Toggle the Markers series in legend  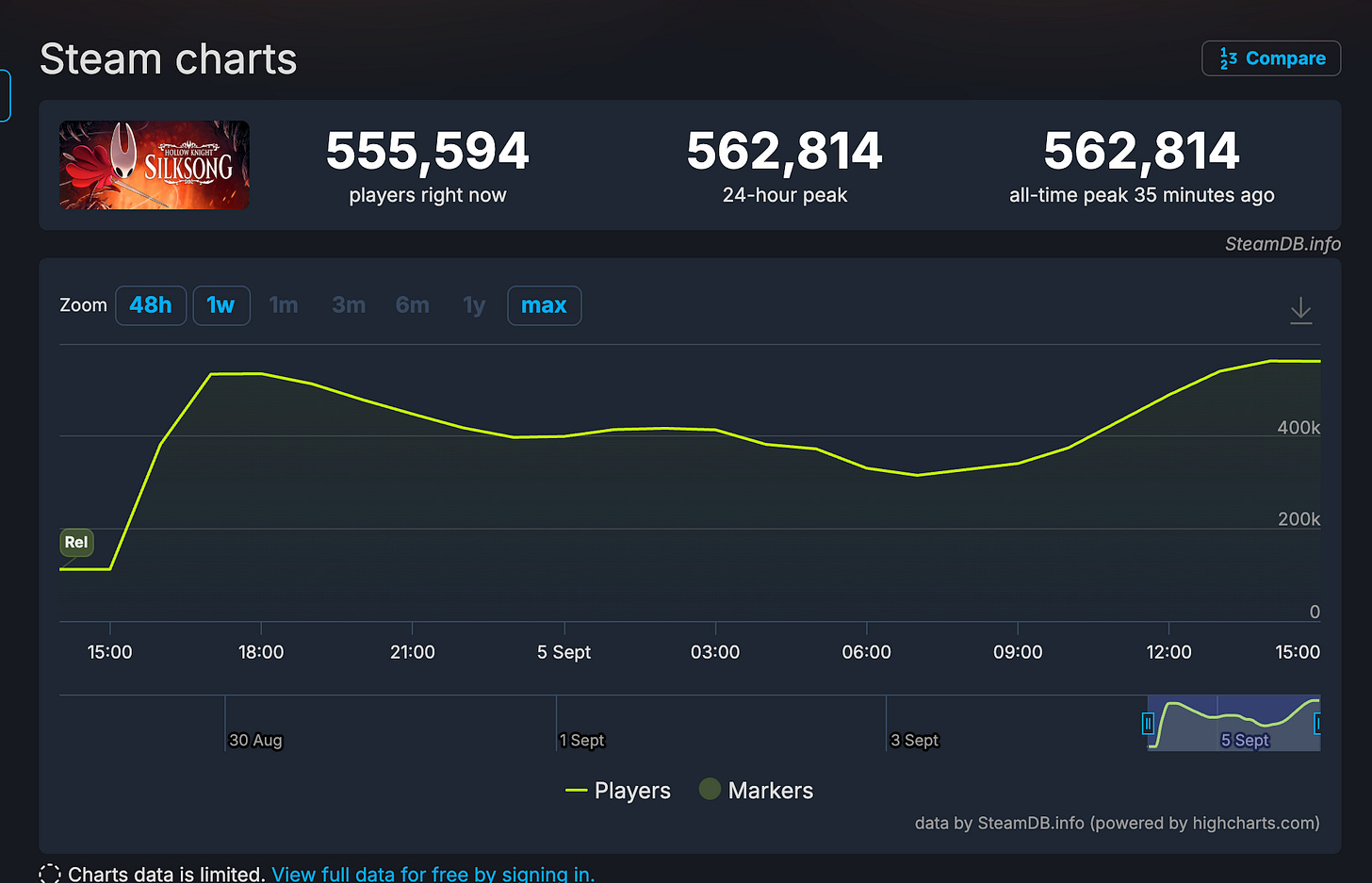pyautogui.click(x=757, y=791)
